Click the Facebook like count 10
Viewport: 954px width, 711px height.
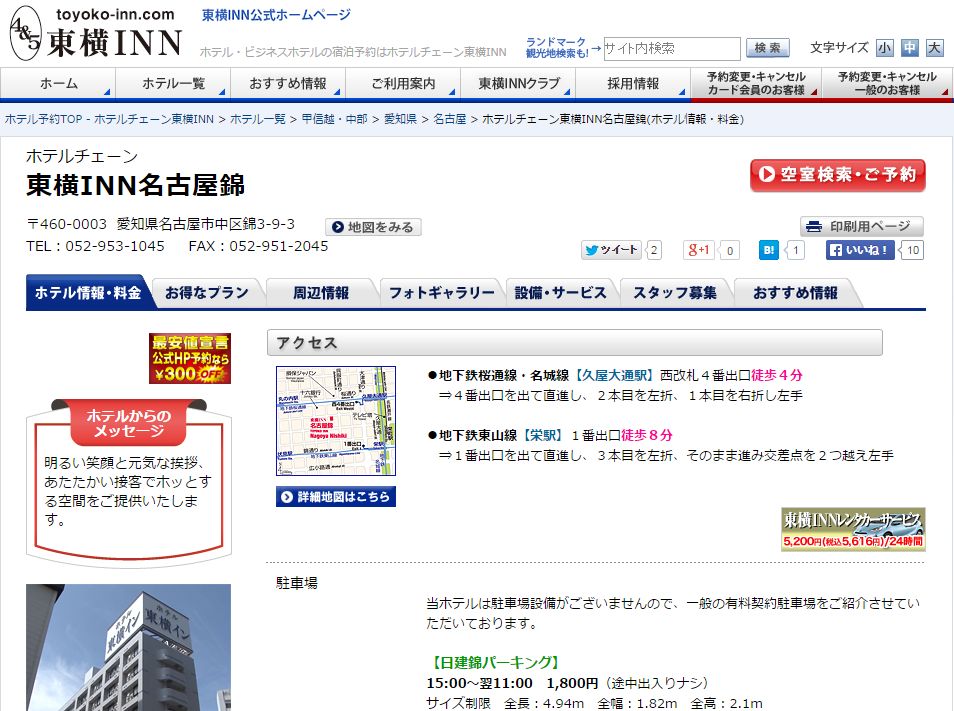coord(913,250)
